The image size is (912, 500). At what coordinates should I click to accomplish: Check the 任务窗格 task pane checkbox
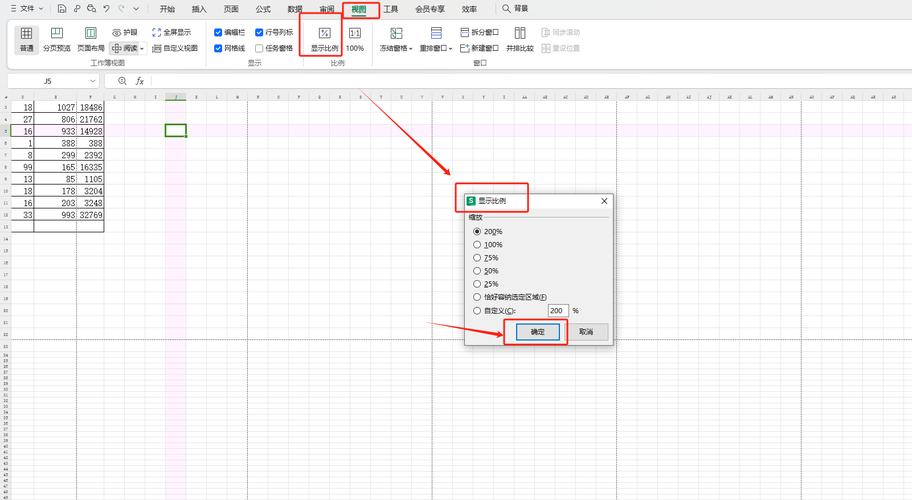pyautogui.click(x=259, y=48)
